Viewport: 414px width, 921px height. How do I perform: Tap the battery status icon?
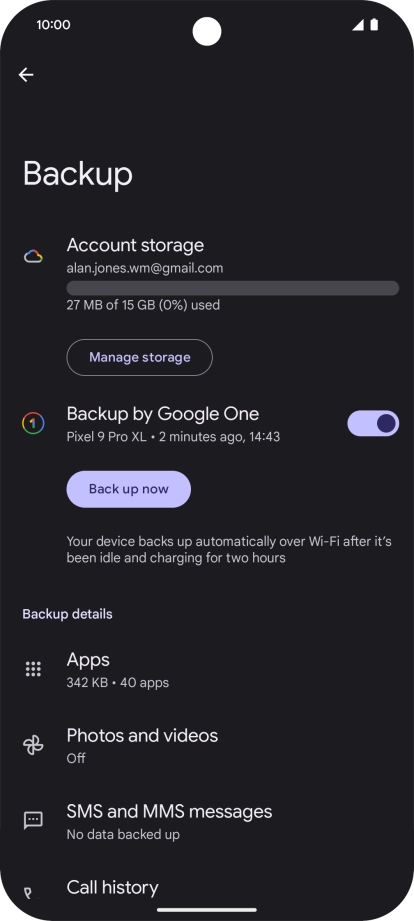tap(374, 25)
